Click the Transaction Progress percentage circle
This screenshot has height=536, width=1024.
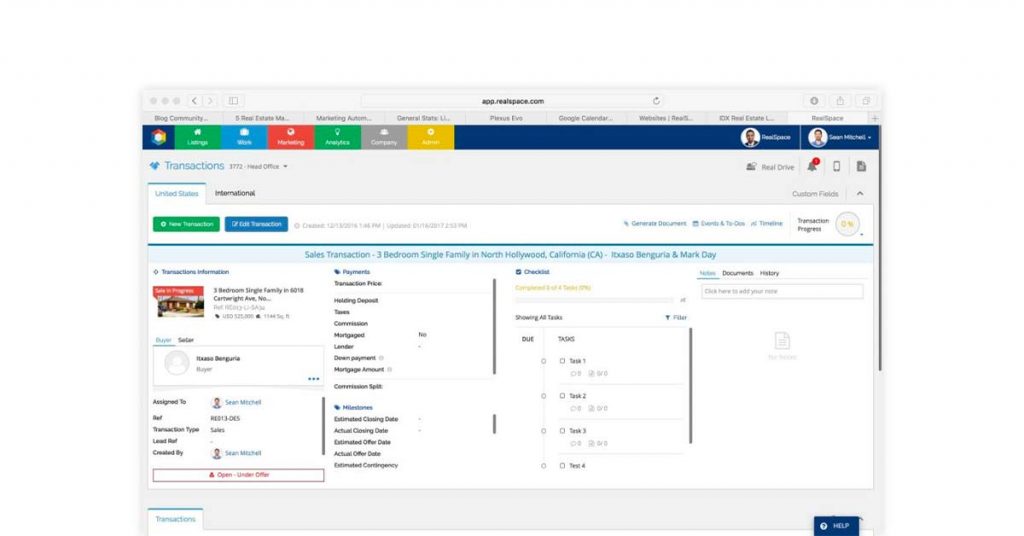(x=847, y=224)
